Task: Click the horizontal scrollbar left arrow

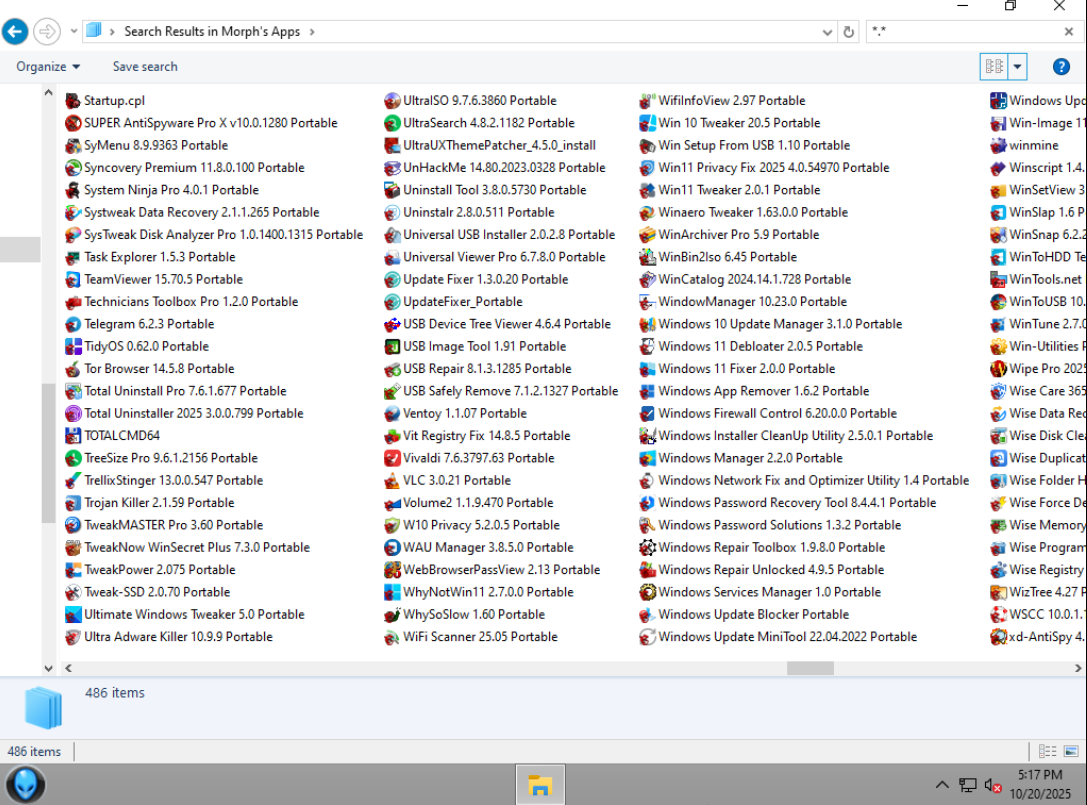Action: click(x=68, y=668)
